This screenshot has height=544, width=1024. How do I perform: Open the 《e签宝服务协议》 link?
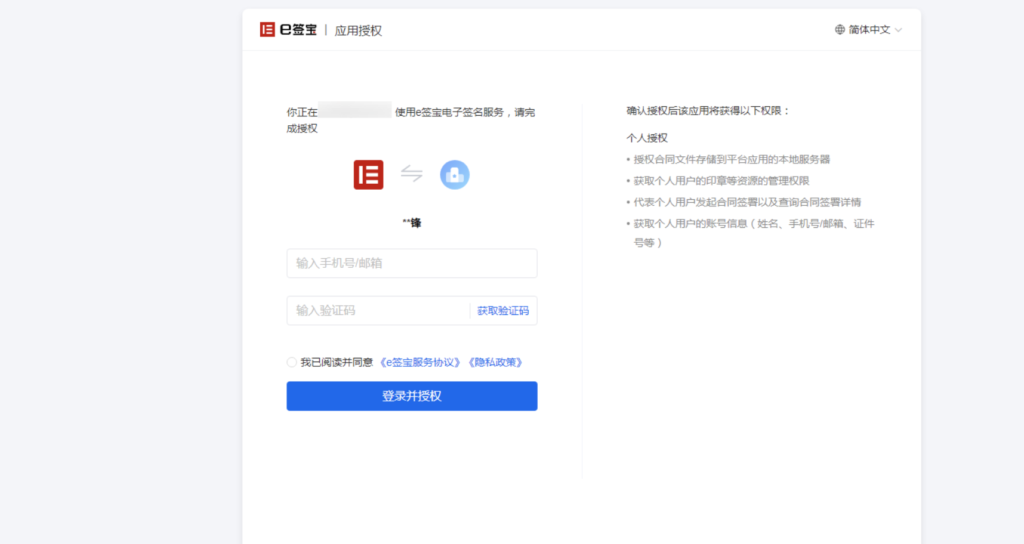[420, 362]
